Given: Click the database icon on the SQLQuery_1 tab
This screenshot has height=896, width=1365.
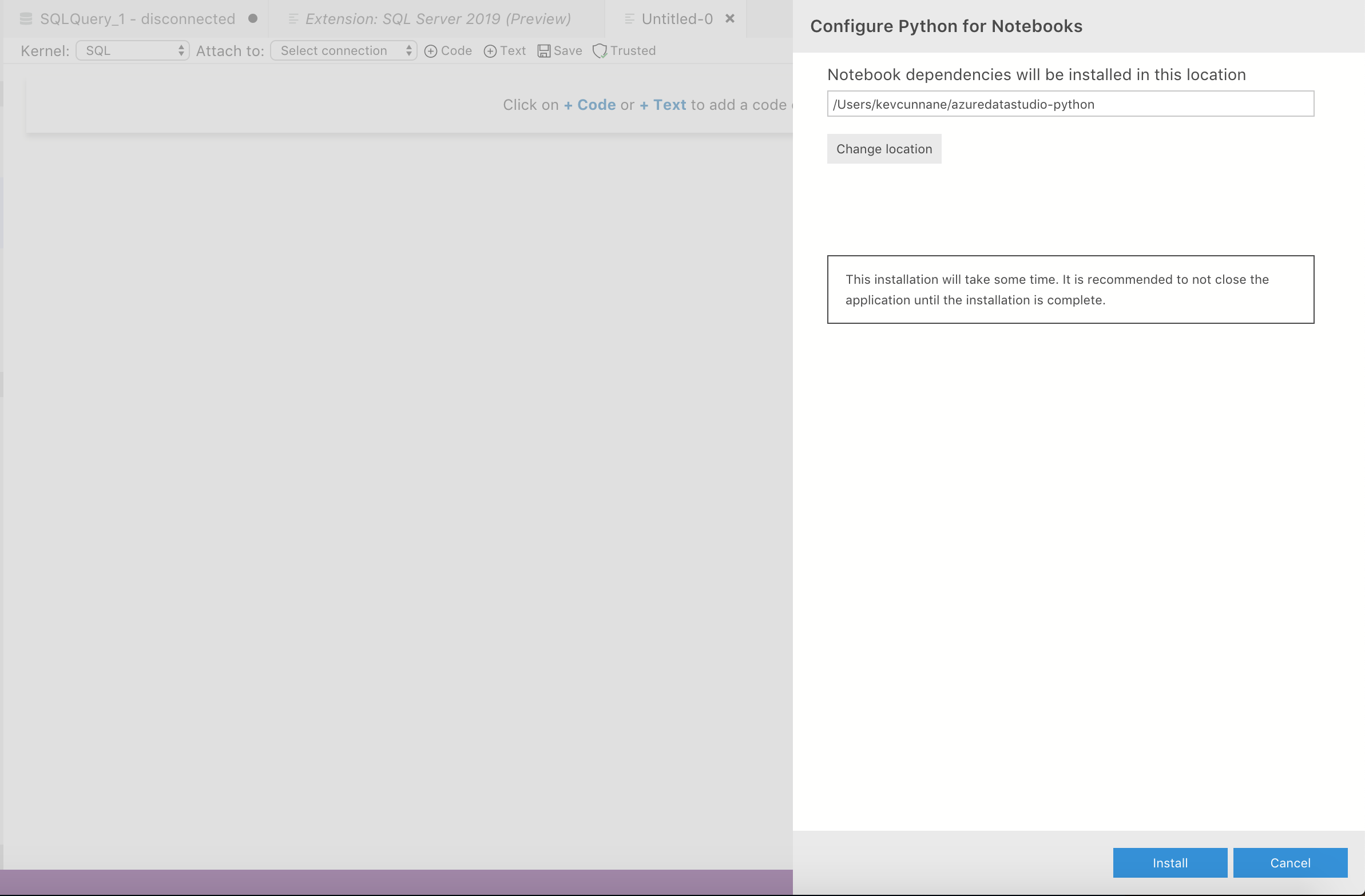Looking at the screenshot, I should 25,18.
